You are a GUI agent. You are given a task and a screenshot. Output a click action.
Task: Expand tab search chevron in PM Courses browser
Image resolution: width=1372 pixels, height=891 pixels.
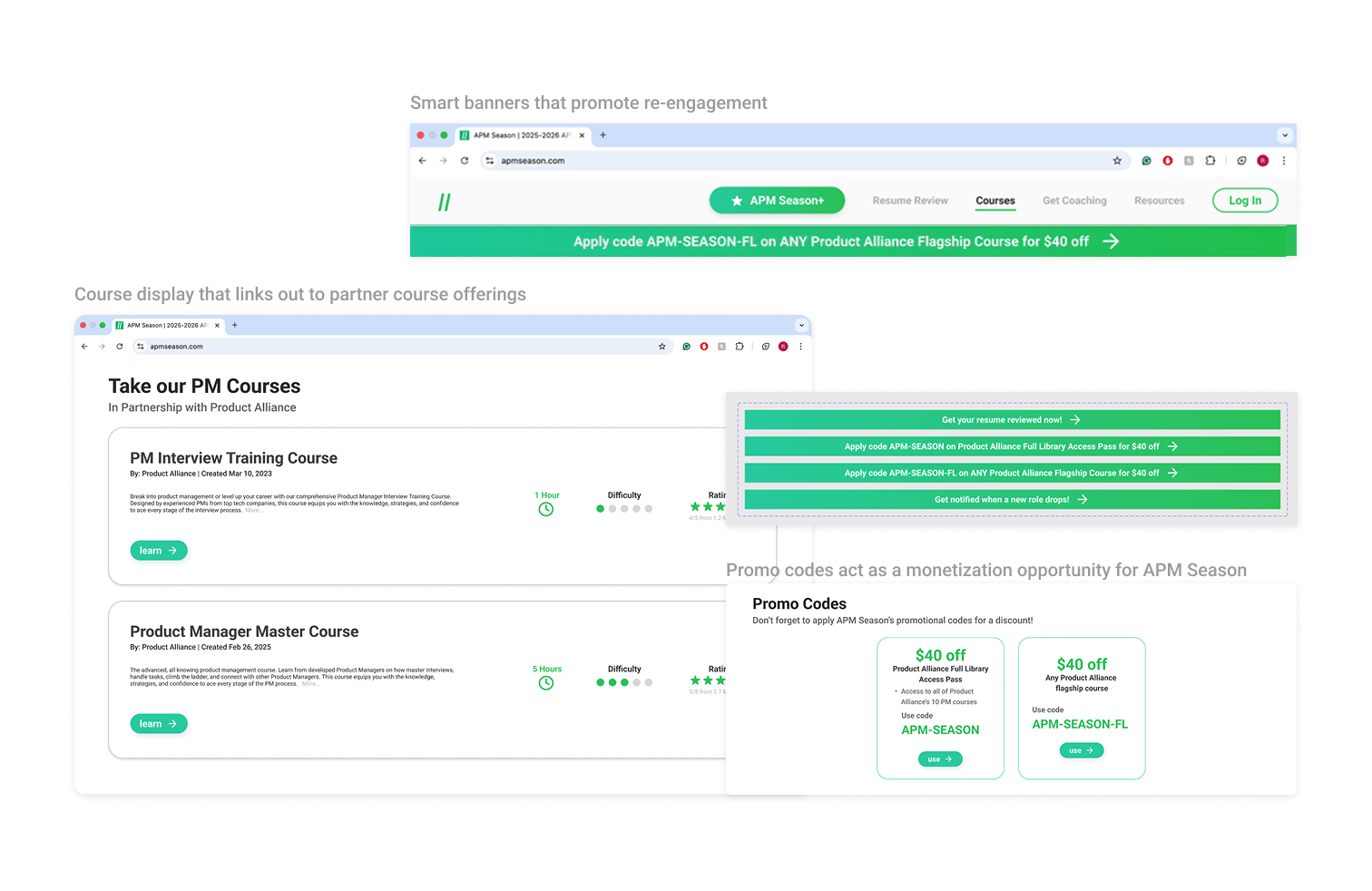coord(801,325)
